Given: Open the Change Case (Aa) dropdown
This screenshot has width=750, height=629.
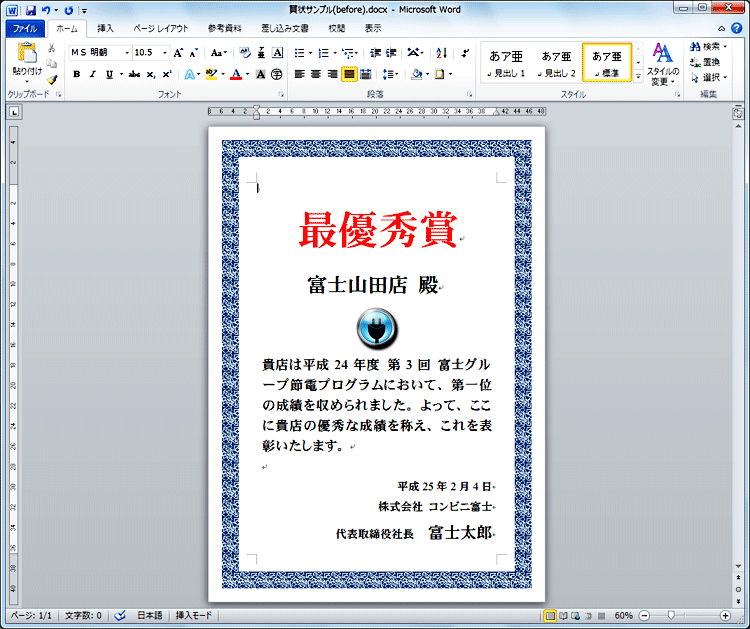Looking at the screenshot, I should point(219,53).
